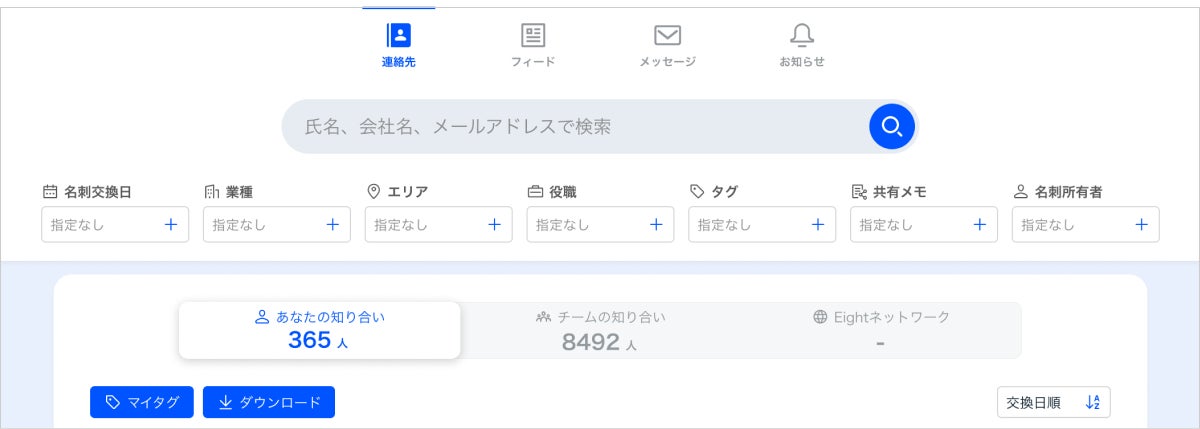Image resolution: width=1200 pixels, height=429 pixels.
Task: Select the あなたの知り合い tab
Action: pyautogui.click(x=319, y=330)
